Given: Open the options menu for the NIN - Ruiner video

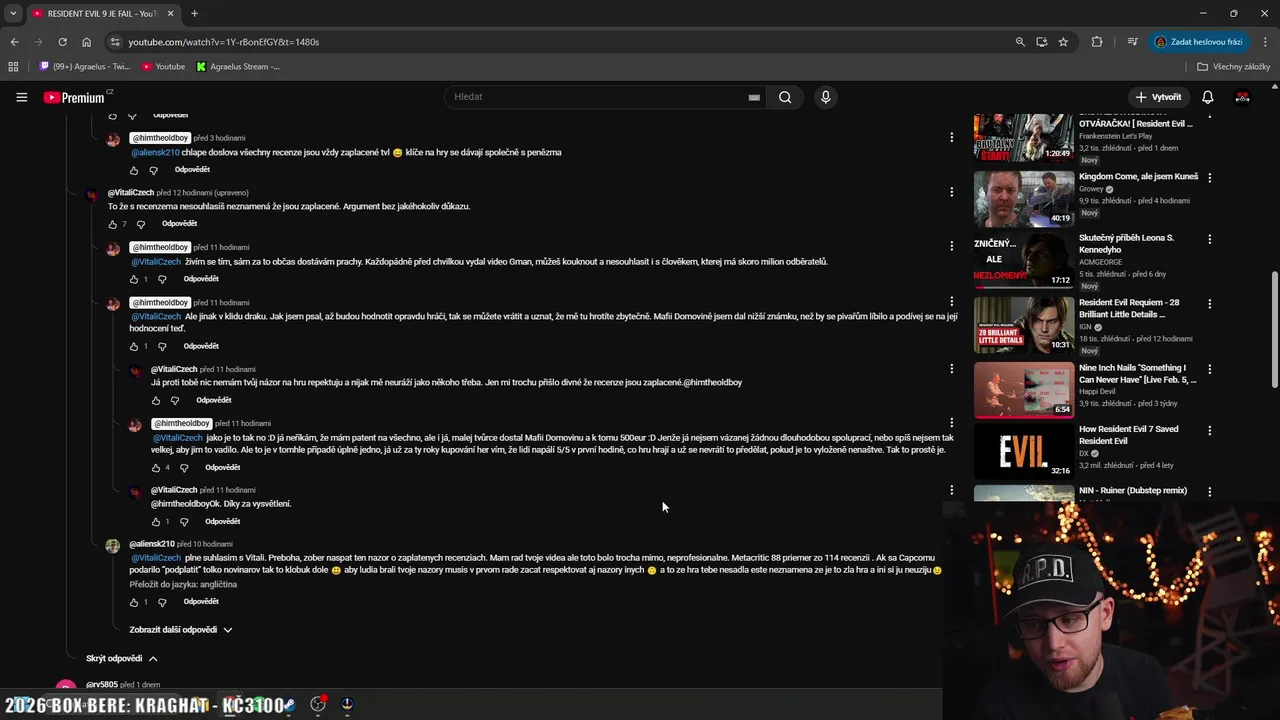Looking at the screenshot, I should point(1209,491).
